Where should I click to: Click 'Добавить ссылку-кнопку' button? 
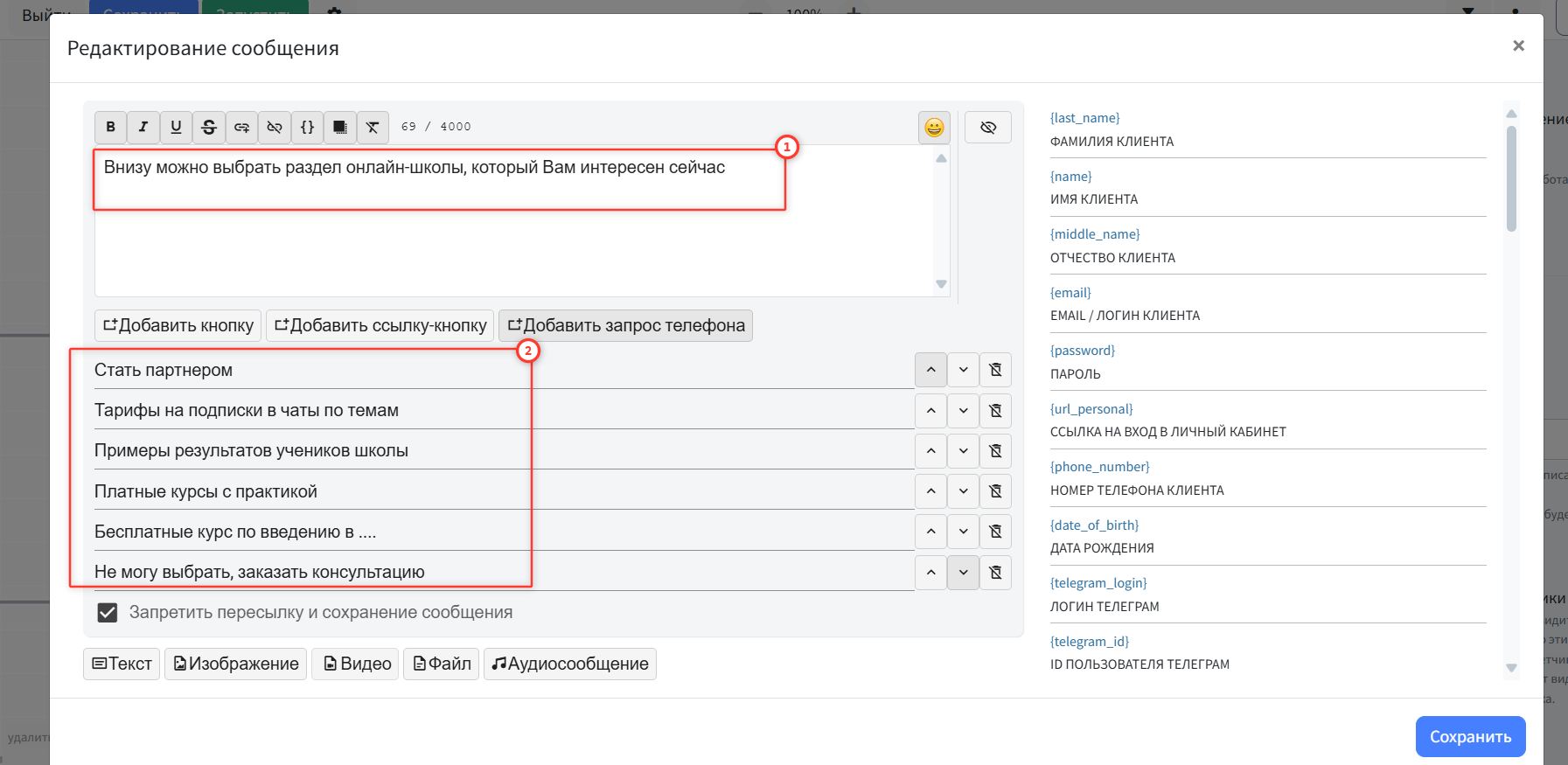[x=380, y=325]
